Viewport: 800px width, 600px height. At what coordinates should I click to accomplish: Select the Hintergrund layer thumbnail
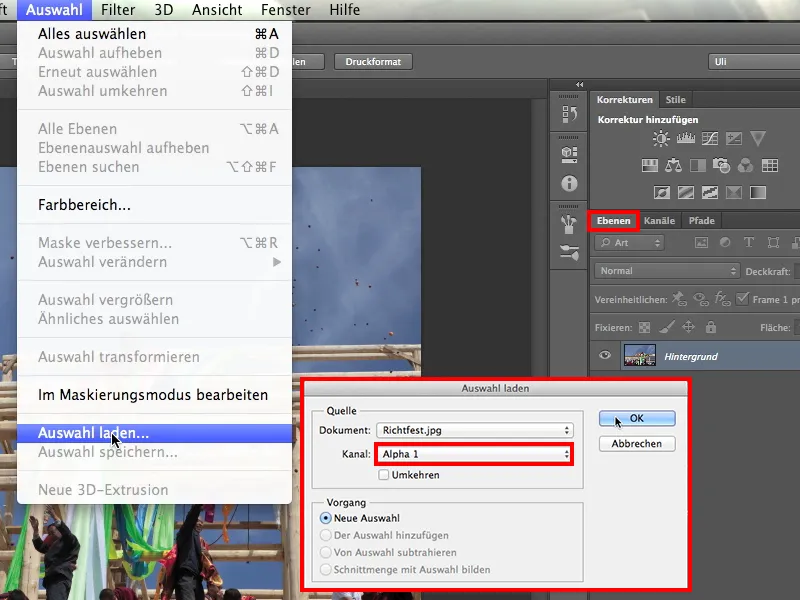[640, 356]
